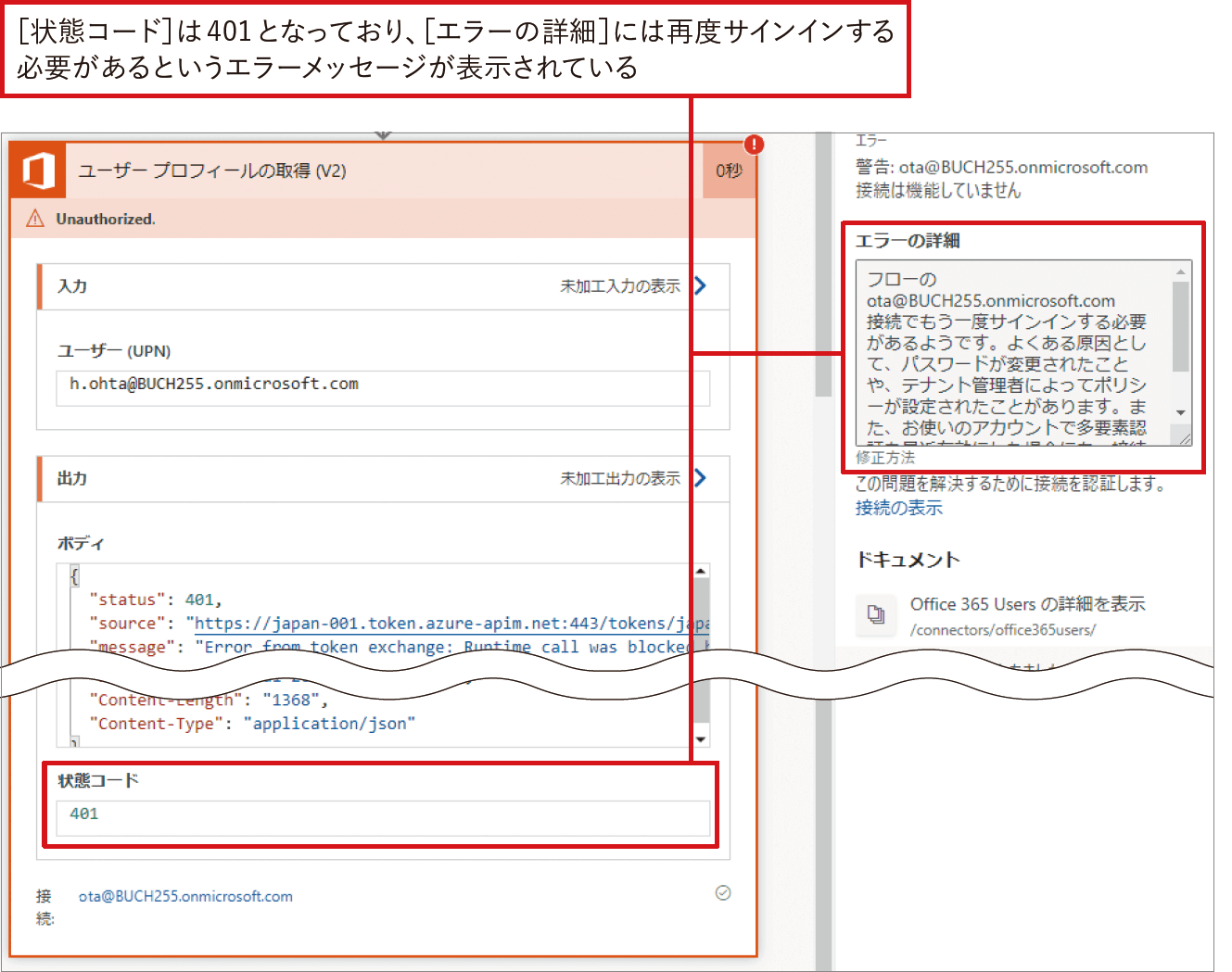Click the 0秒 duration label
The height and width of the screenshot is (972, 1232).
click(x=730, y=170)
